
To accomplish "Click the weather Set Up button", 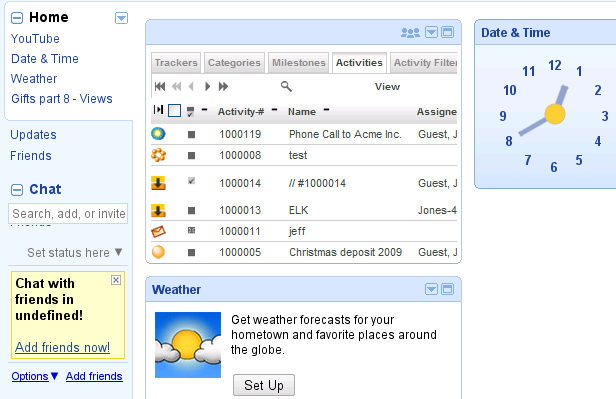I will [x=264, y=385].
